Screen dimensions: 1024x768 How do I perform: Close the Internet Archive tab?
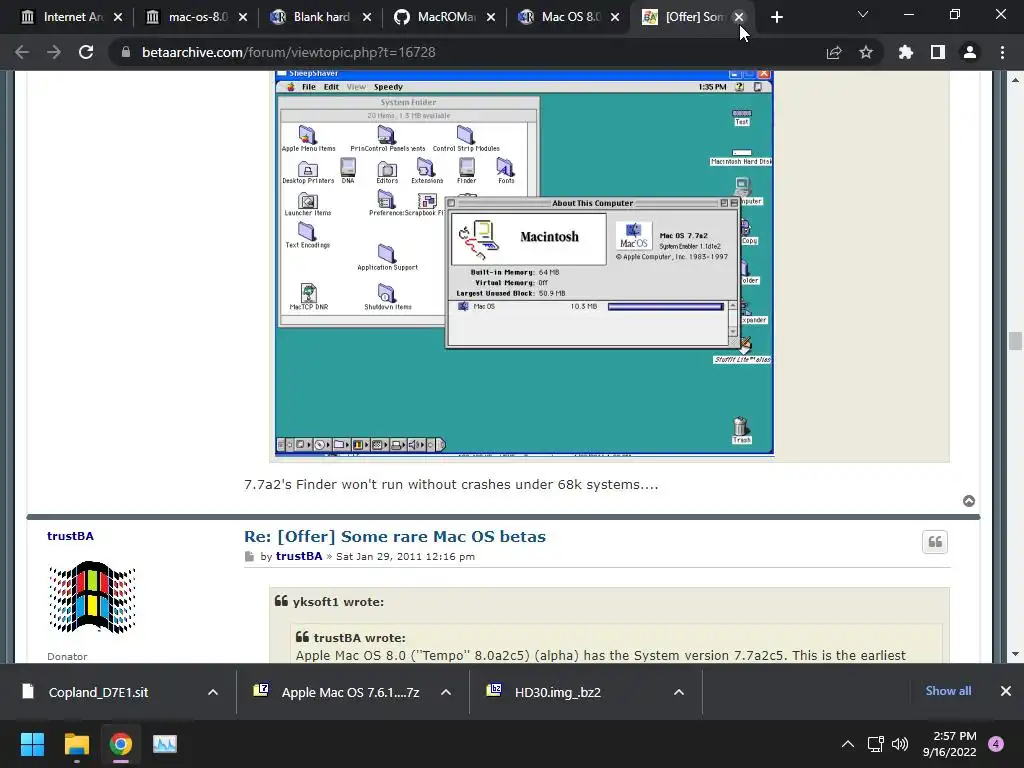tap(118, 17)
